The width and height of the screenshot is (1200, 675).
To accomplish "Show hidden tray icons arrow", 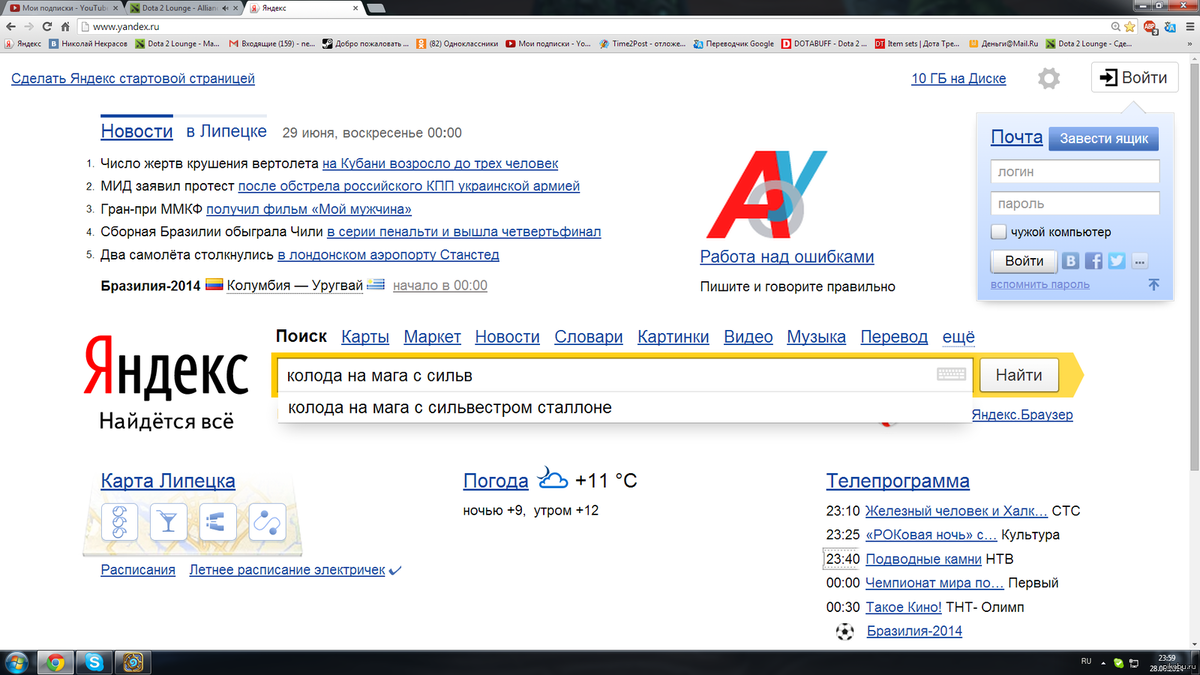I will click(x=1104, y=662).
